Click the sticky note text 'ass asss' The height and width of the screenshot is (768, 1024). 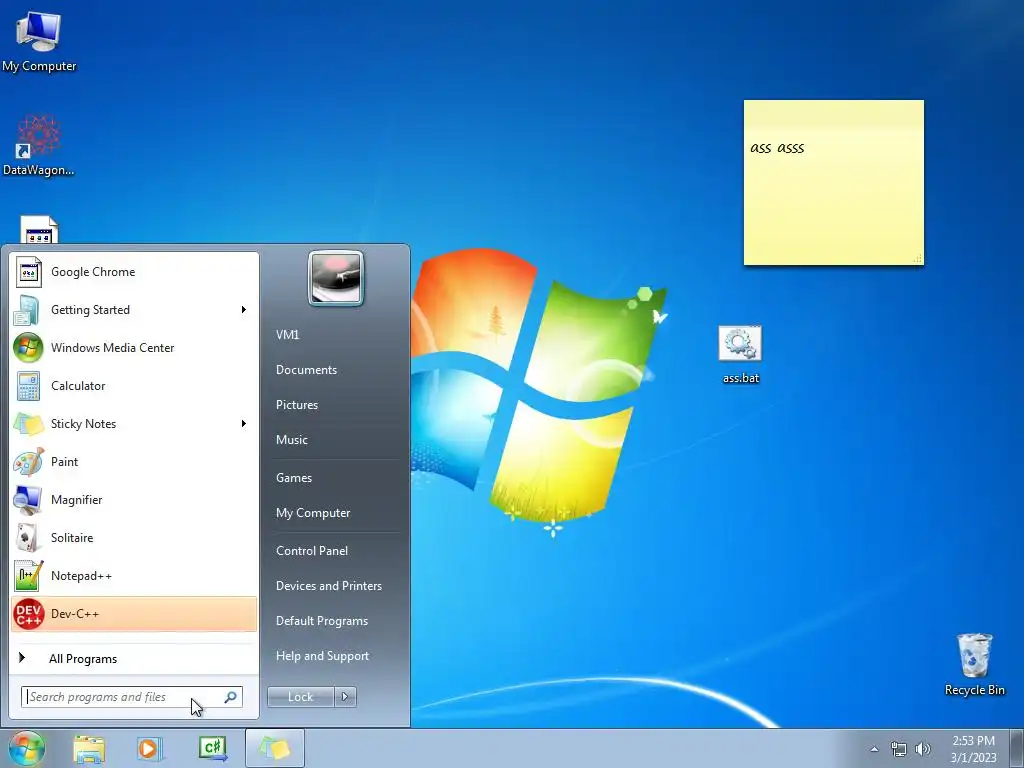click(x=776, y=148)
